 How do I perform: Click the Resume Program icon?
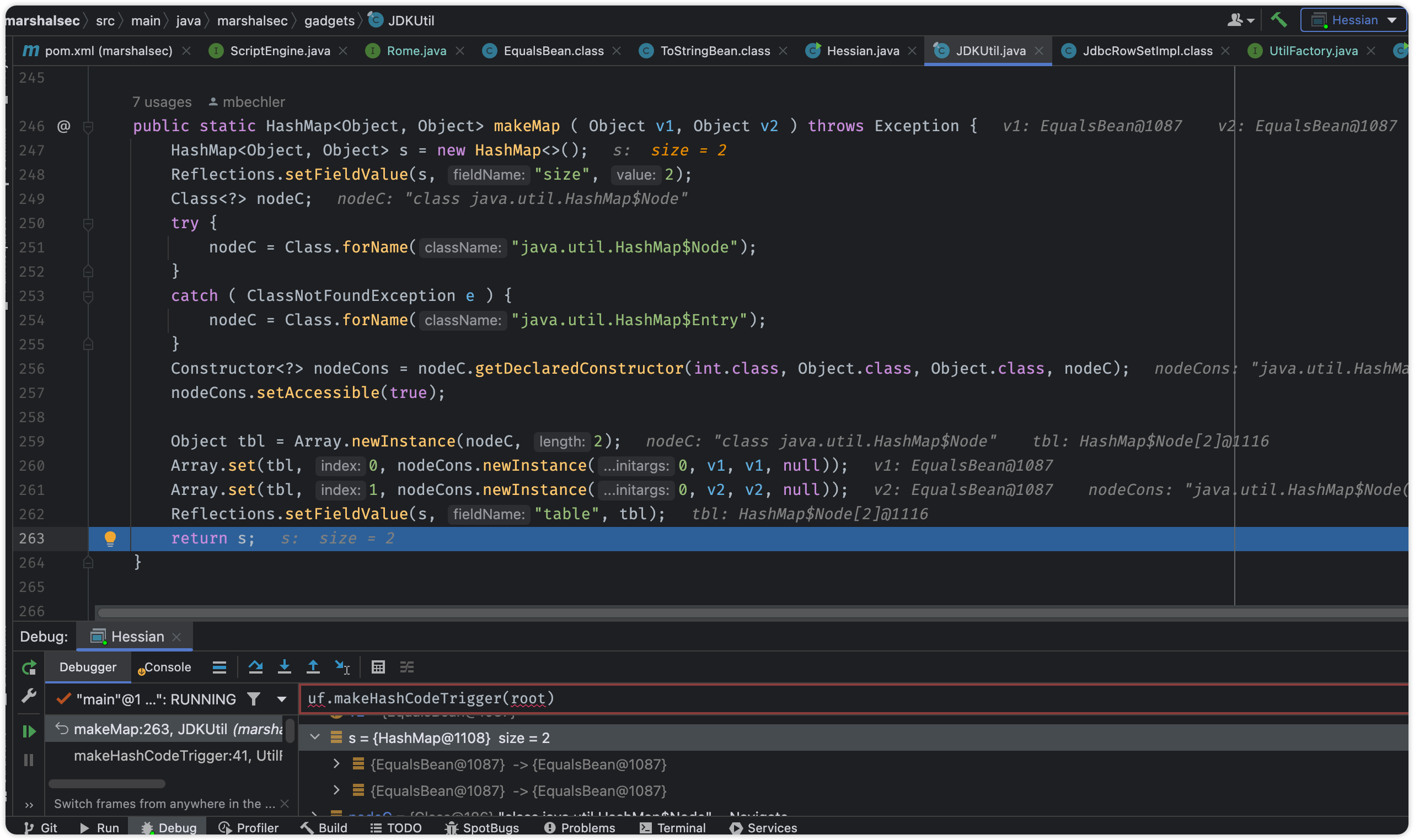click(29, 732)
